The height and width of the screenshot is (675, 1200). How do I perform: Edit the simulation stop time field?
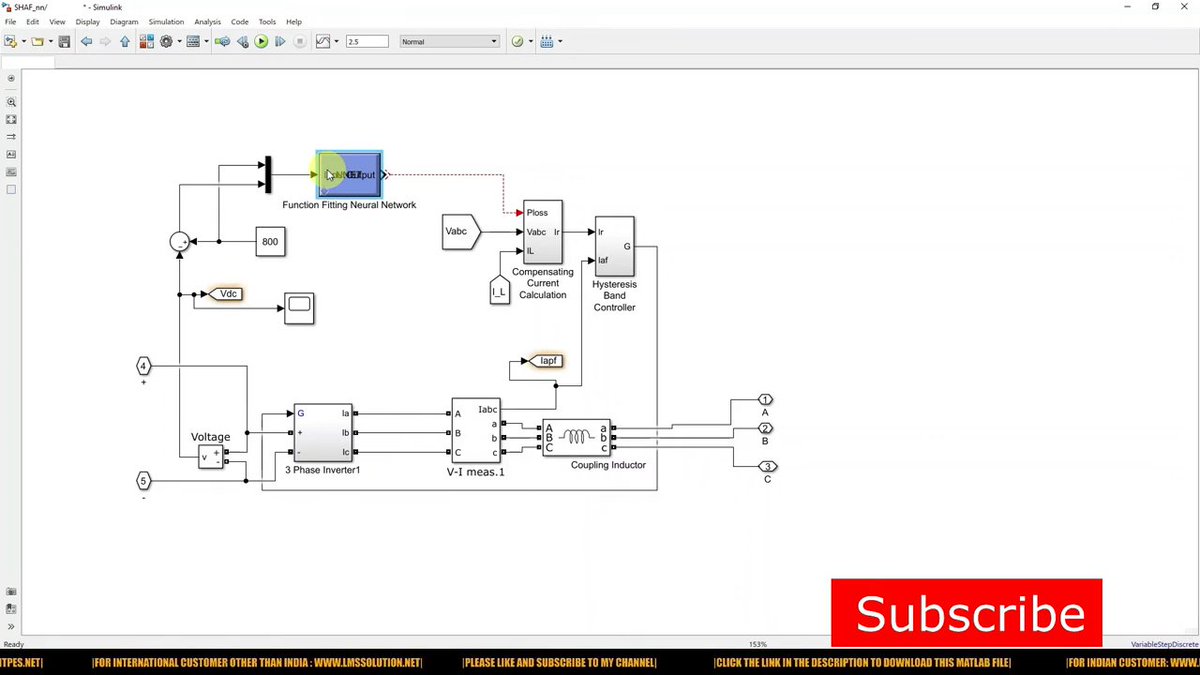coord(367,41)
